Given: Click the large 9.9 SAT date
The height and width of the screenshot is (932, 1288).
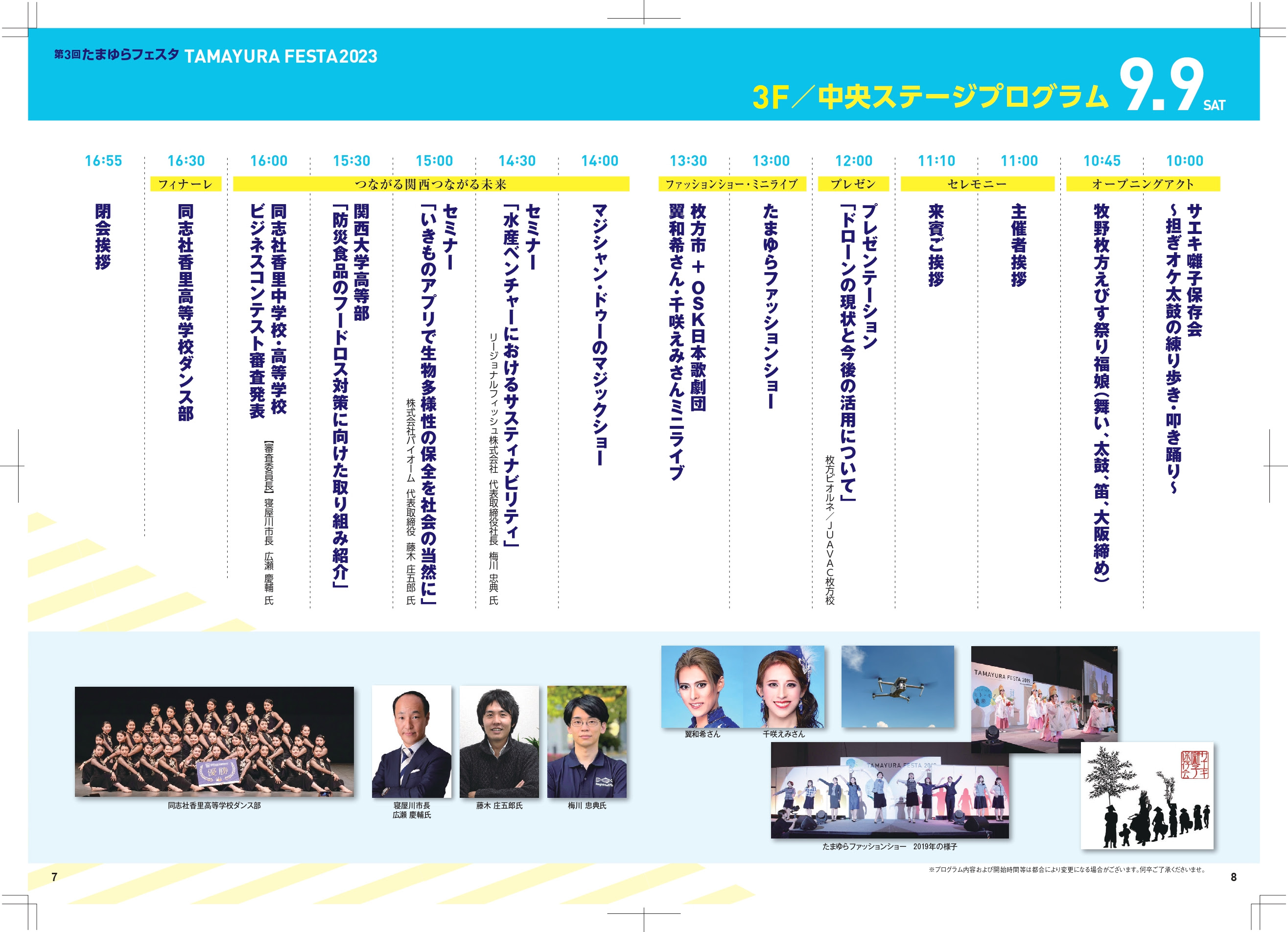Looking at the screenshot, I should coord(1173,85).
